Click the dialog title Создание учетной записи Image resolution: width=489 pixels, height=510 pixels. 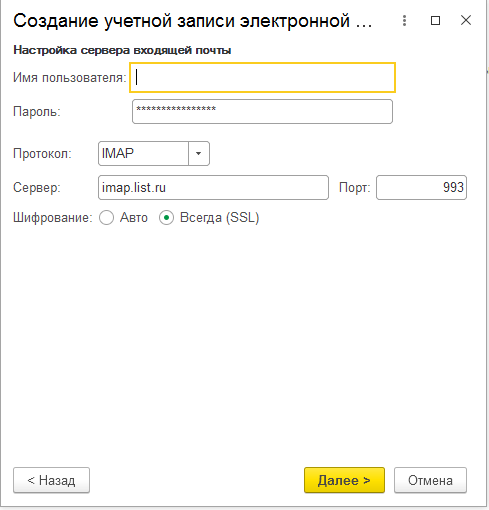point(192,21)
